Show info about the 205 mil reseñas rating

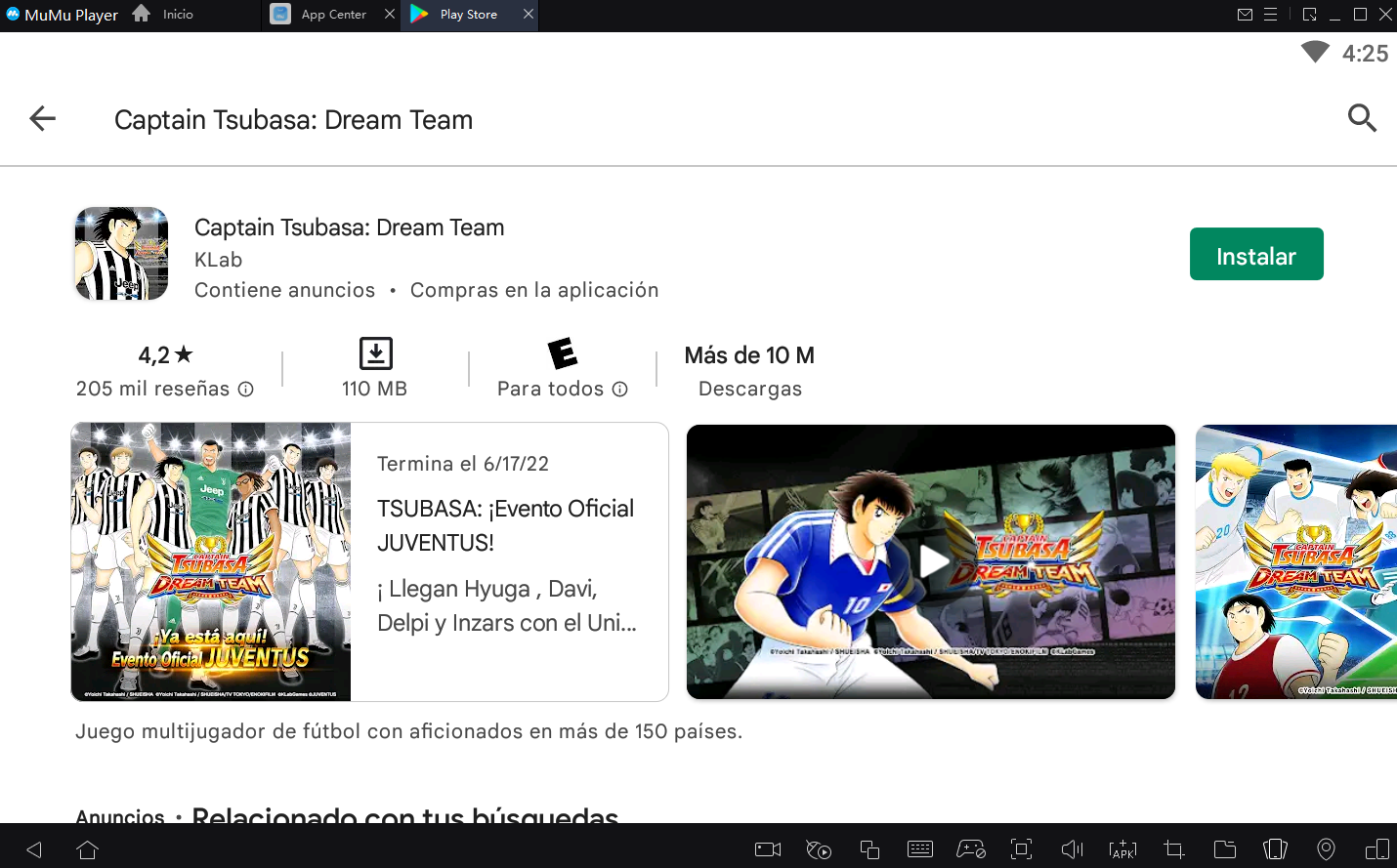tap(246, 390)
